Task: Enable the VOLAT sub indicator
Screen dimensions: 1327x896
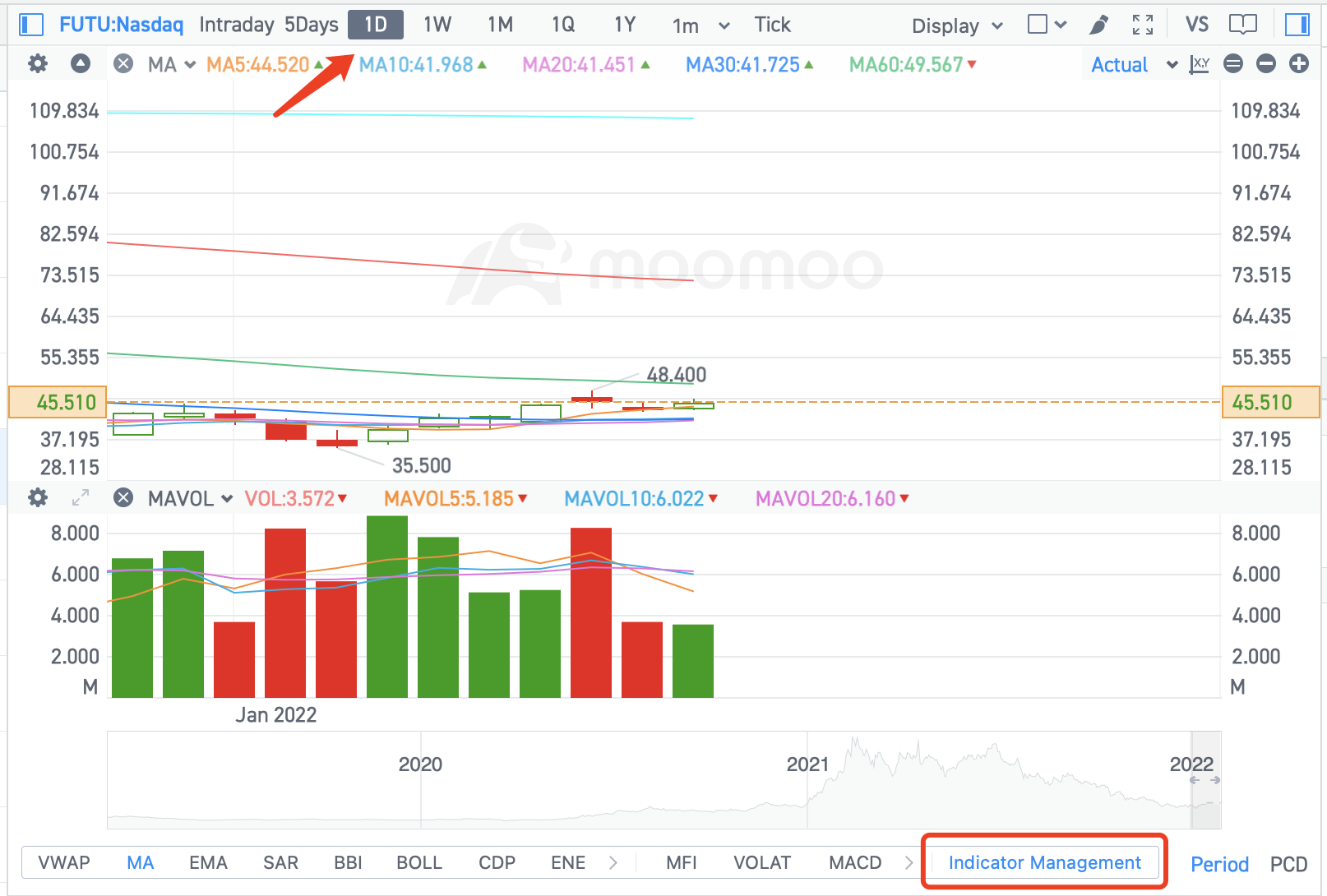Action: [762, 862]
